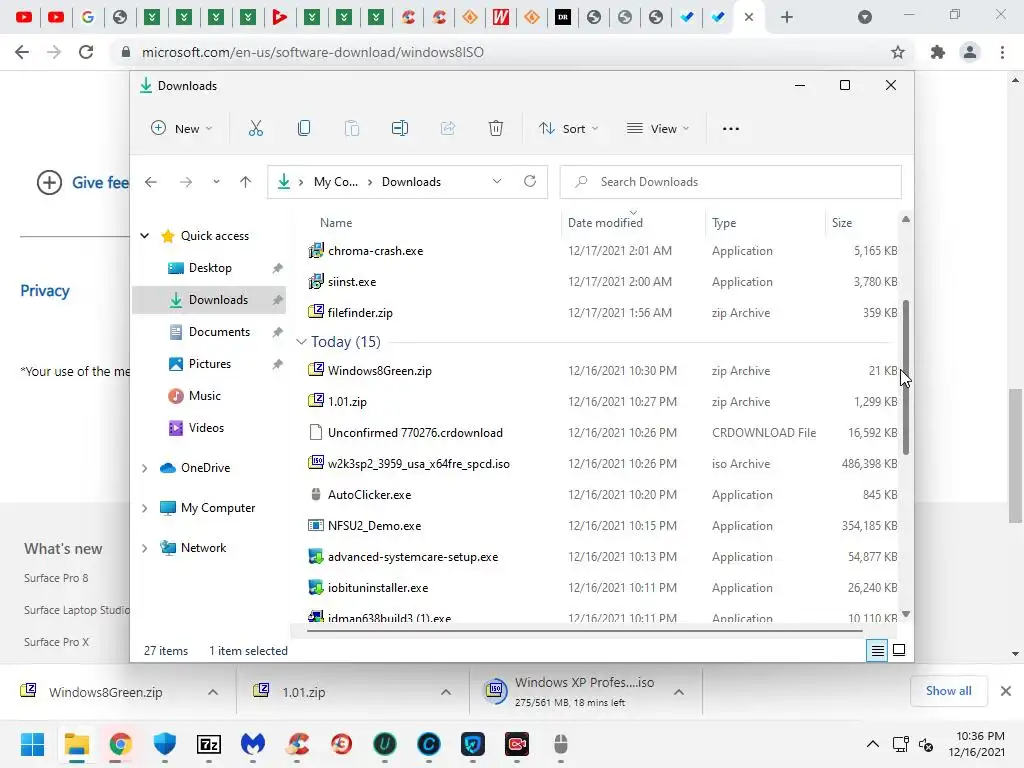Expand the OneDrive tree node
The image size is (1024, 768).
145,468
